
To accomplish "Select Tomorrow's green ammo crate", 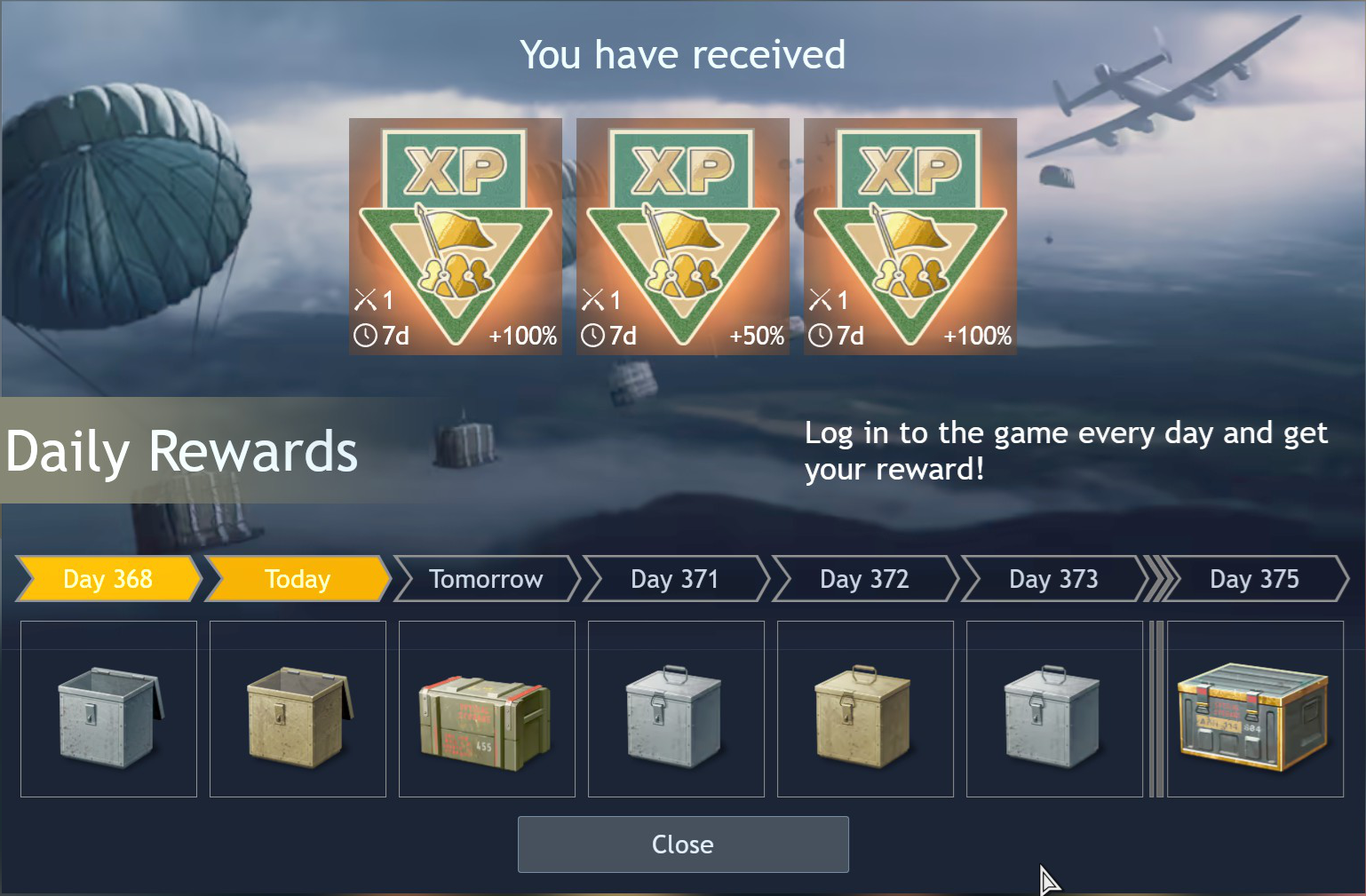I will [x=487, y=709].
